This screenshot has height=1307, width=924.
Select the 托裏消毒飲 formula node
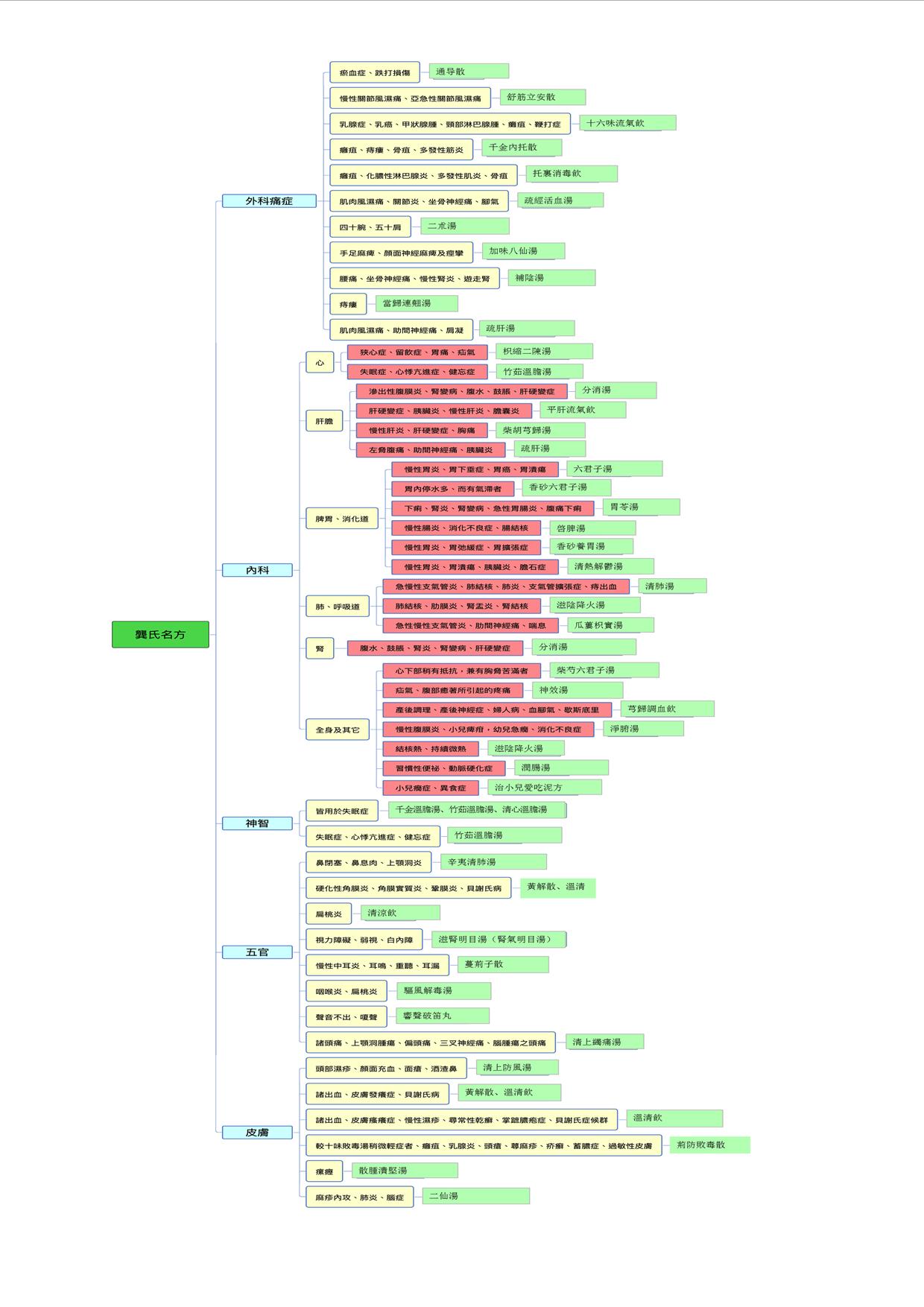click(572, 174)
